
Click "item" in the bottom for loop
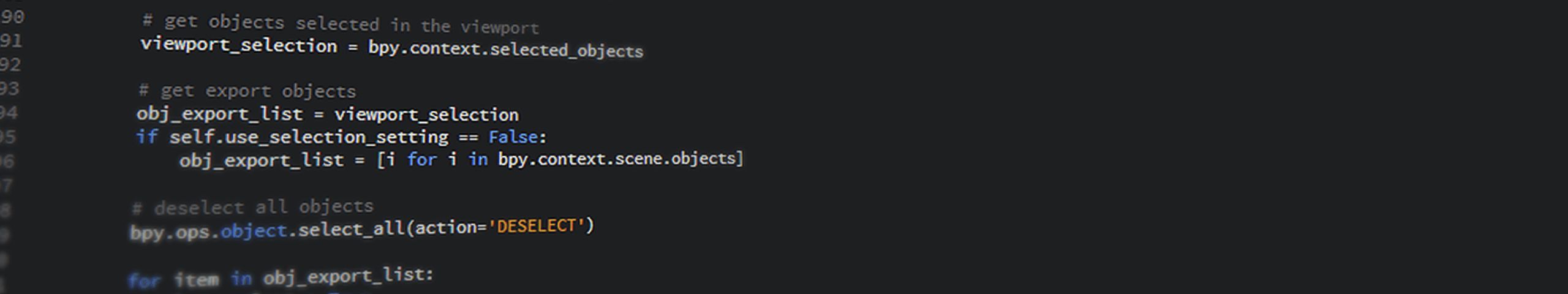tap(196, 280)
